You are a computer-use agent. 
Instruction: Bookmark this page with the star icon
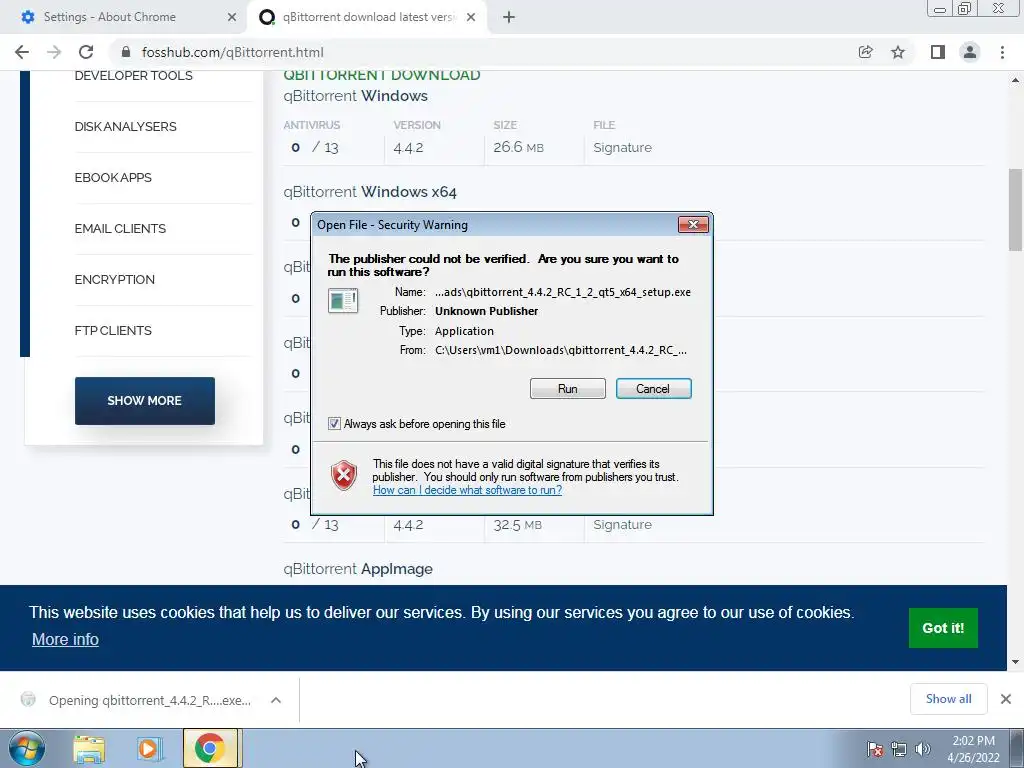[898, 52]
